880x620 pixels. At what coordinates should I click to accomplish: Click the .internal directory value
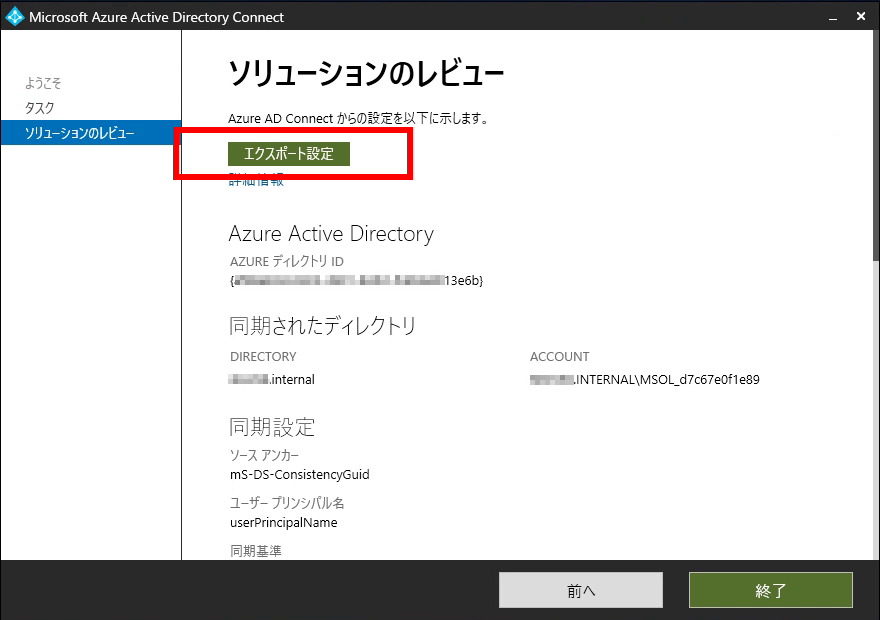[x=272, y=379]
